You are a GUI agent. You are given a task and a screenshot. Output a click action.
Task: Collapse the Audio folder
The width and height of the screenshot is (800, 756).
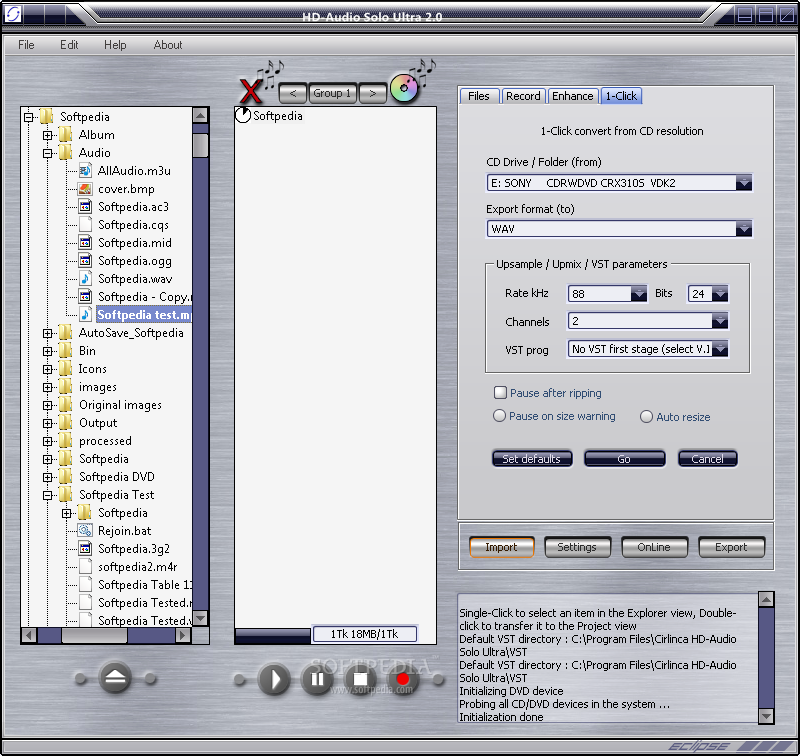point(47,153)
